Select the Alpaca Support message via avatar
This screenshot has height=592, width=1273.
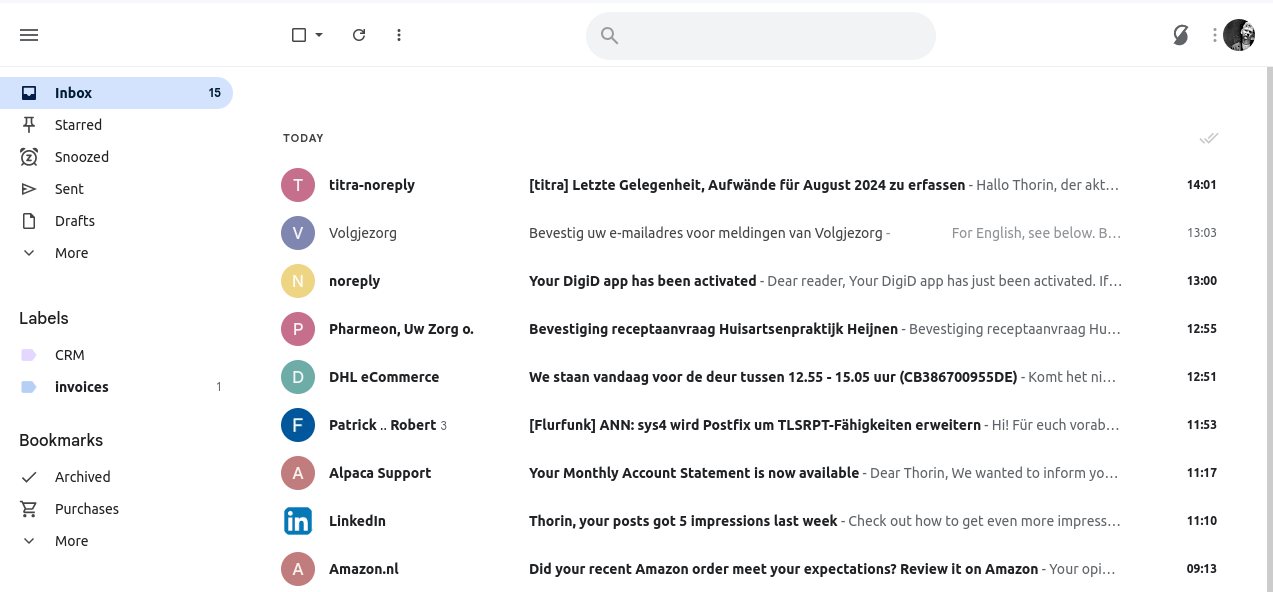click(298, 473)
